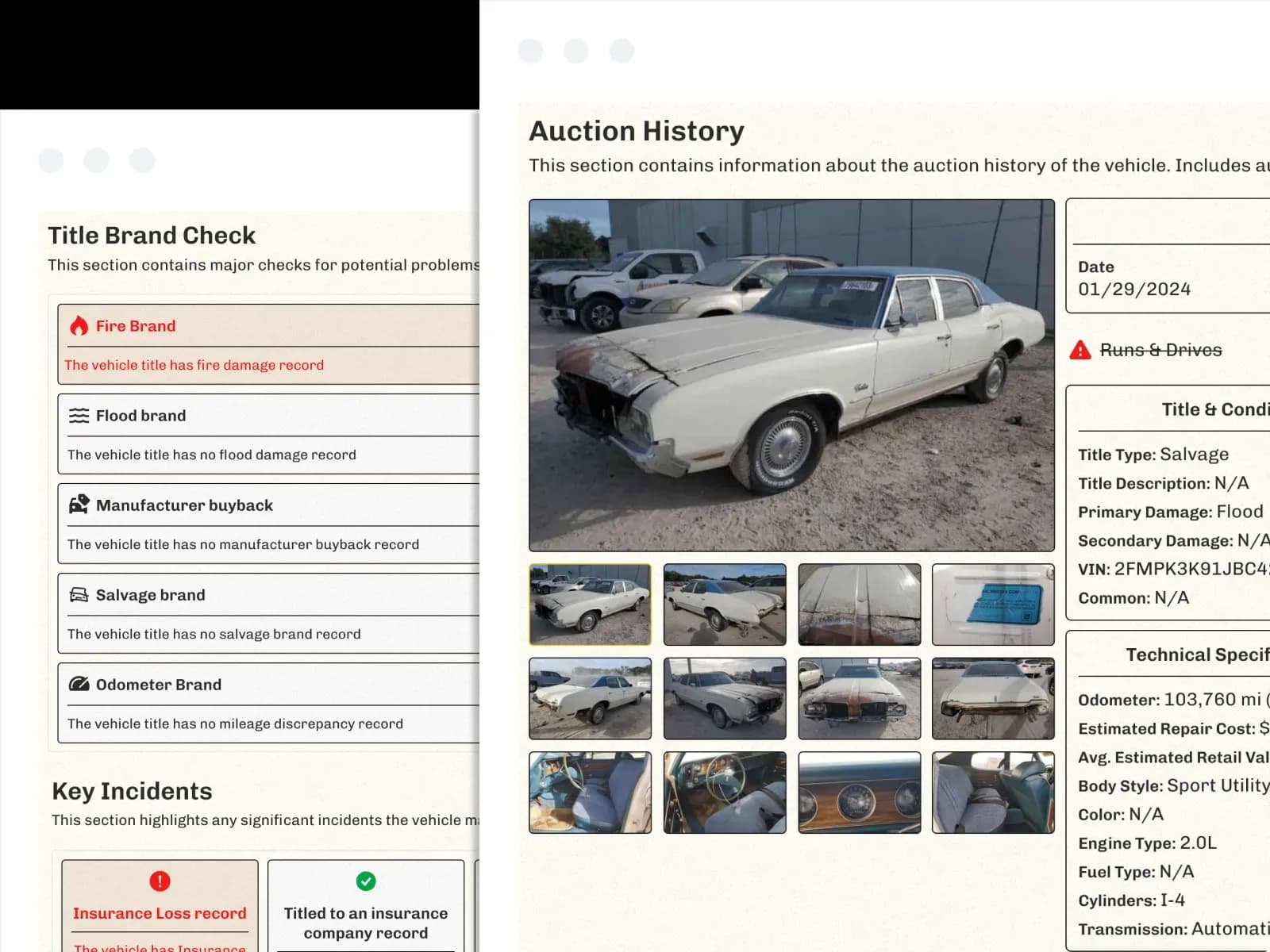Click the 'Title Description: N/A' row
Image resolution: width=1270 pixels, height=952 pixels.
(1164, 483)
